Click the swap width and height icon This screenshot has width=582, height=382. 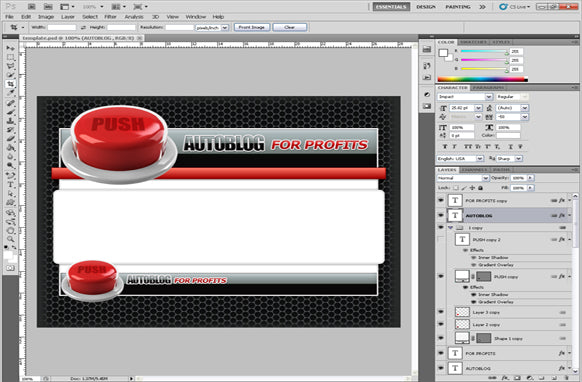tap(83, 27)
